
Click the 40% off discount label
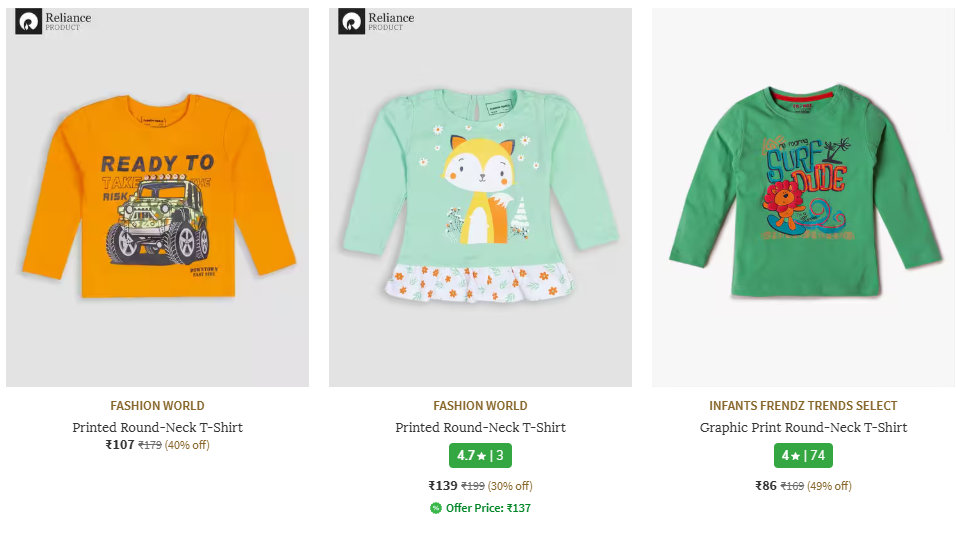tap(188, 445)
